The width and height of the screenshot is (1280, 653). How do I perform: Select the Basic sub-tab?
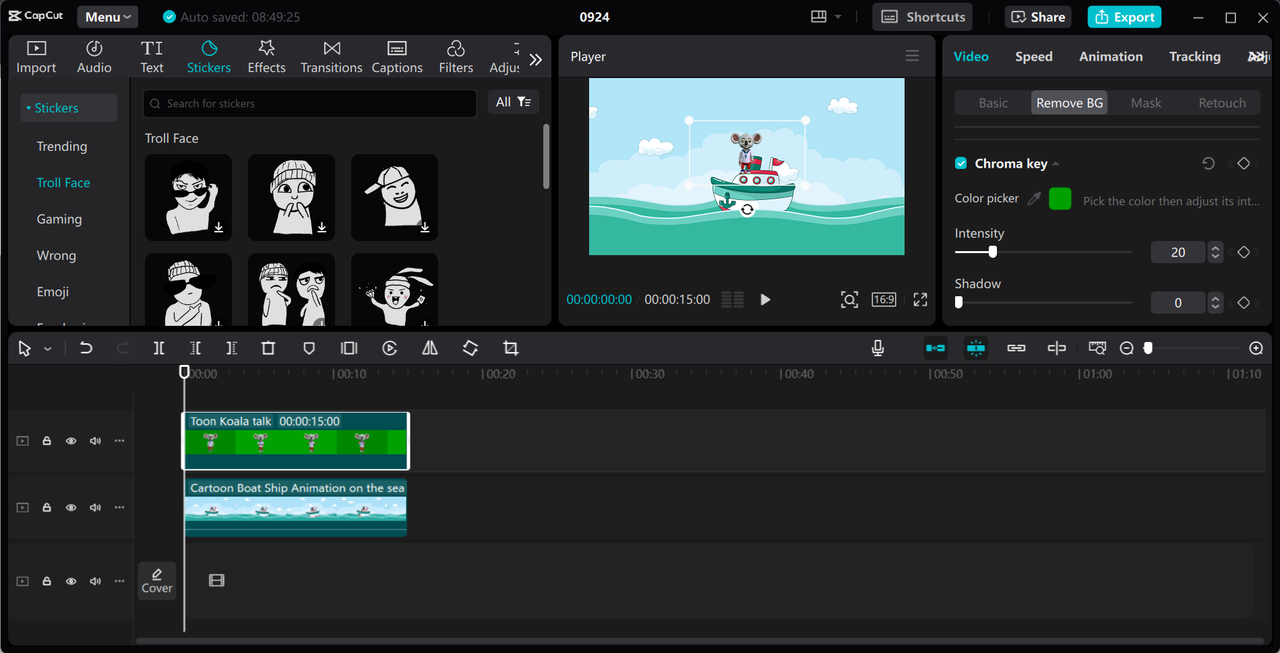tap(993, 103)
